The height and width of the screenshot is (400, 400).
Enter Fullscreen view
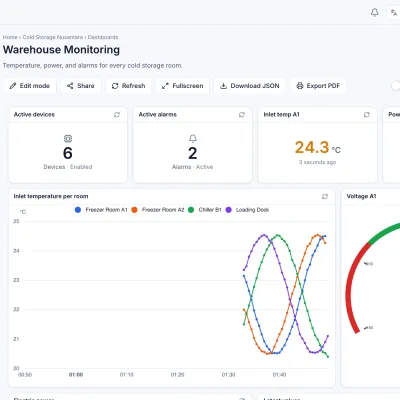[x=182, y=86]
